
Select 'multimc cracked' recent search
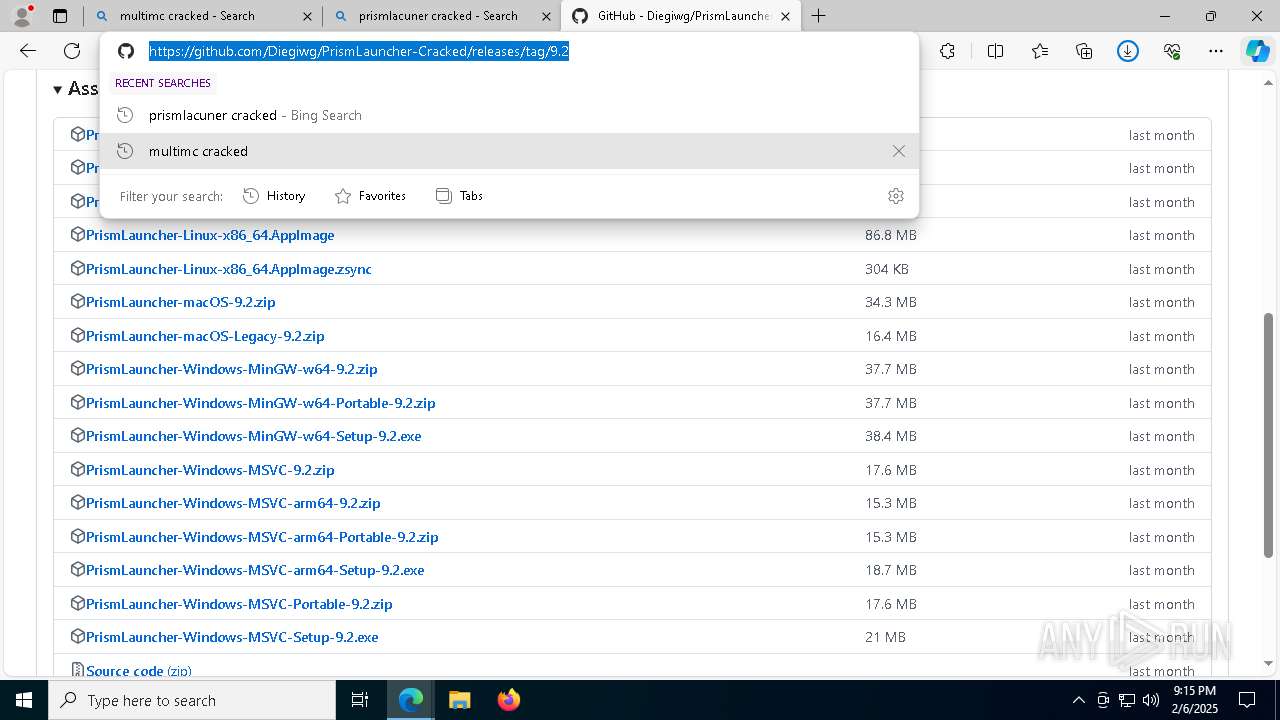click(509, 151)
